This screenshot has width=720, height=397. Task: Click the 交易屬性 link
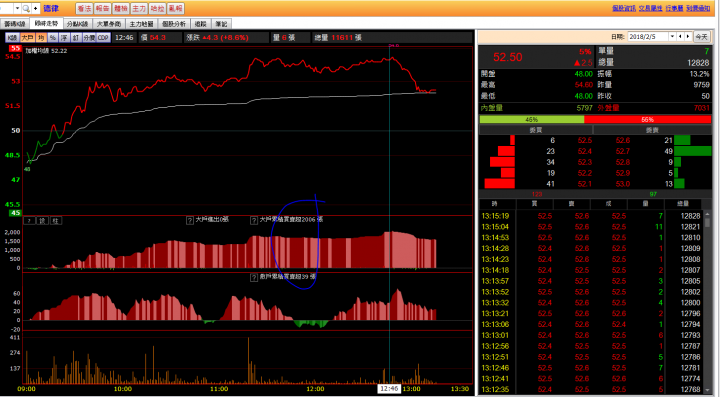(x=651, y=8)
